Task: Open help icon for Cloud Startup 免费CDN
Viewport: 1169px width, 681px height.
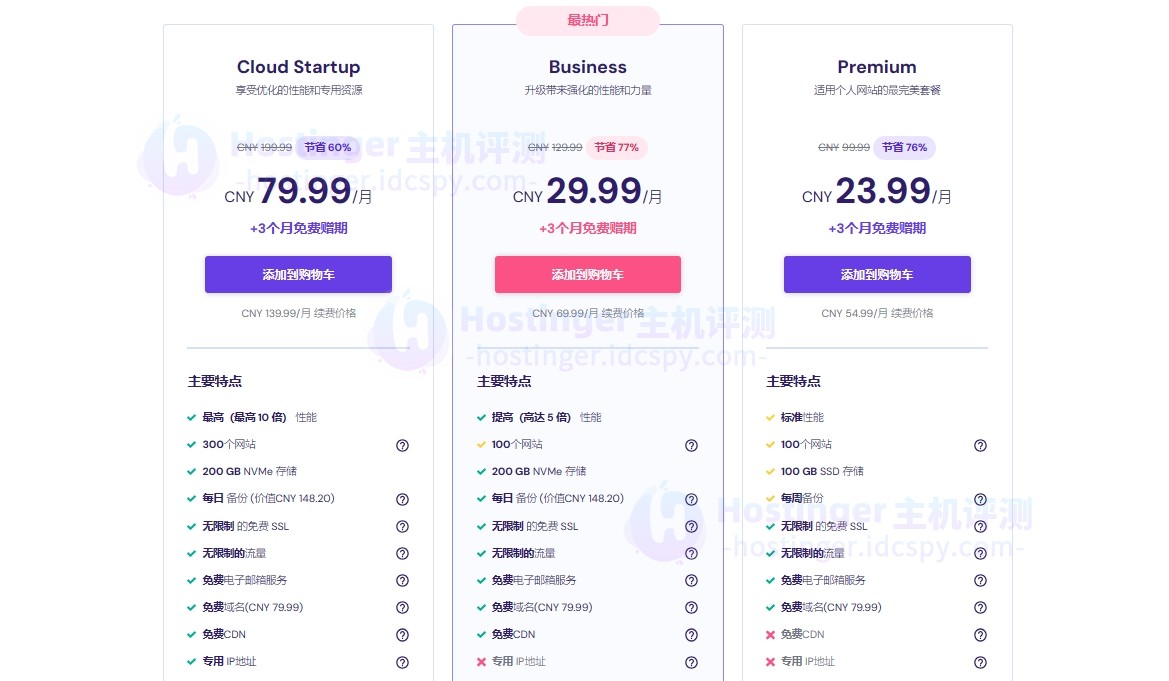Action: [x=402, y=635]
